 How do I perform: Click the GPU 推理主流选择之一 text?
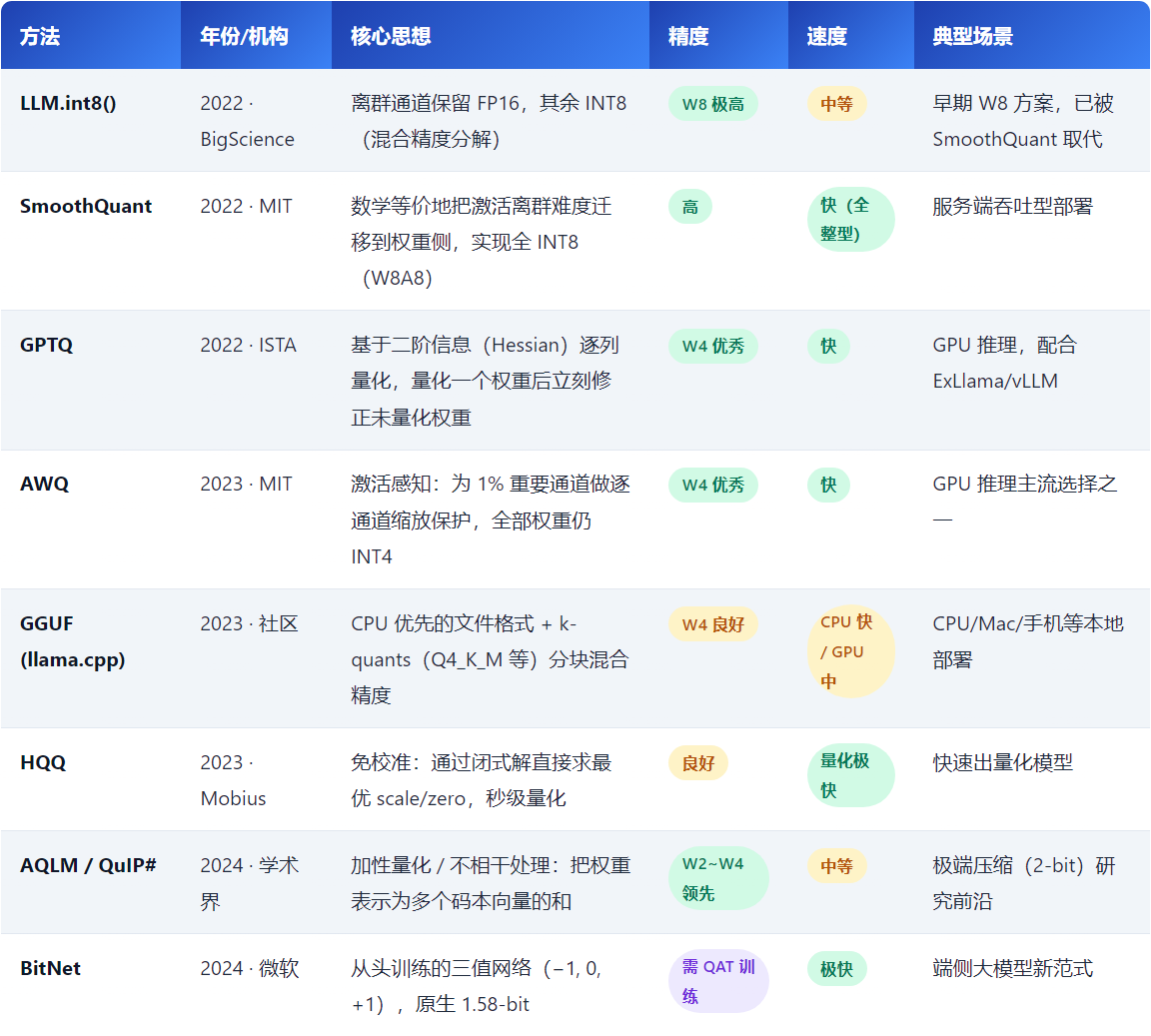pyautogui.click(x=1025, y=503)
